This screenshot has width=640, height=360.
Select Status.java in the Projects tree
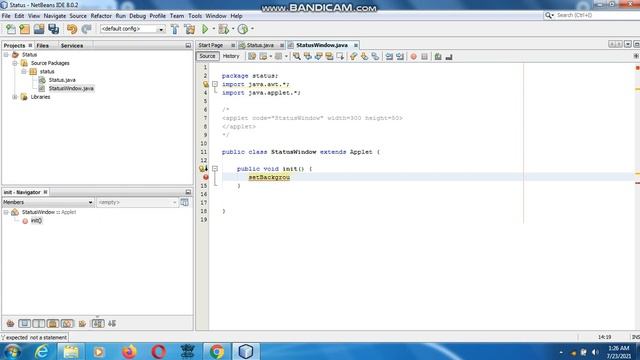click(x=62, y=80)
